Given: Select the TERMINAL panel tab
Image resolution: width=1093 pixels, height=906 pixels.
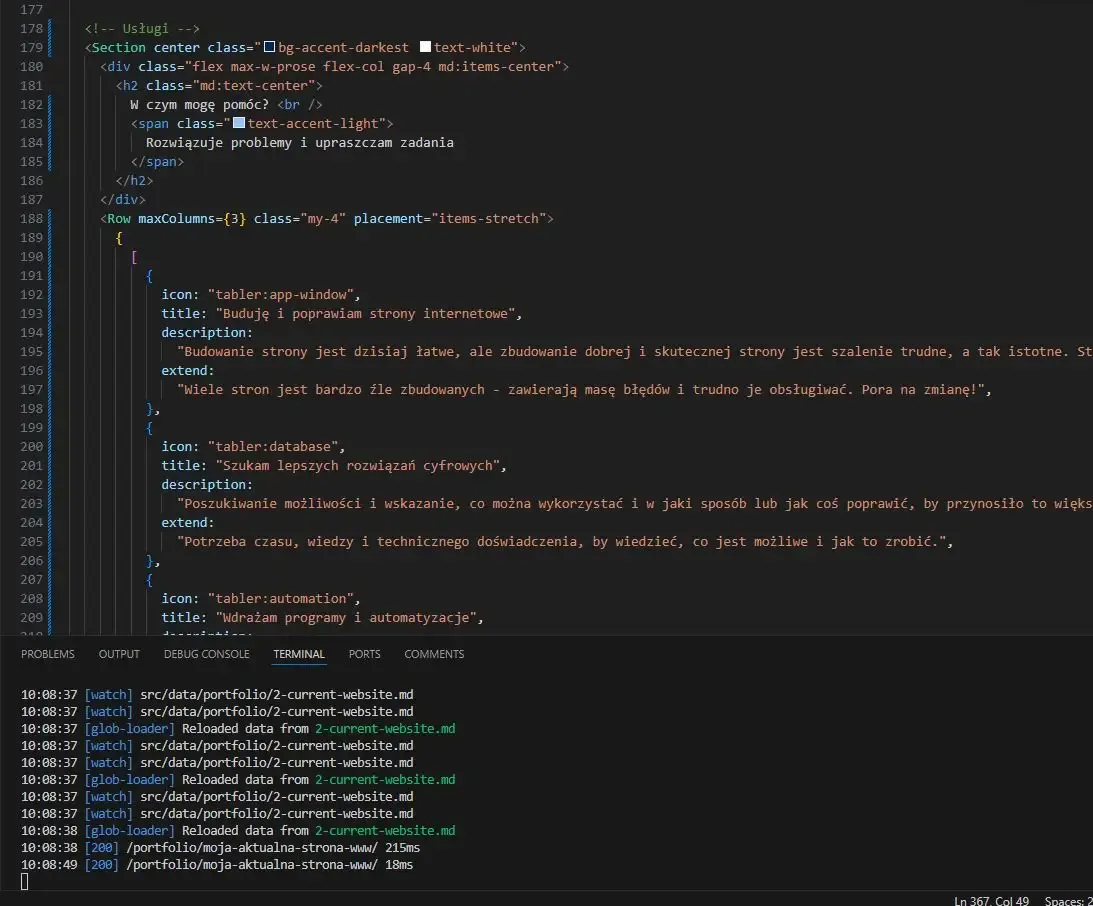Looking at the screenshot, I should 299,654.
